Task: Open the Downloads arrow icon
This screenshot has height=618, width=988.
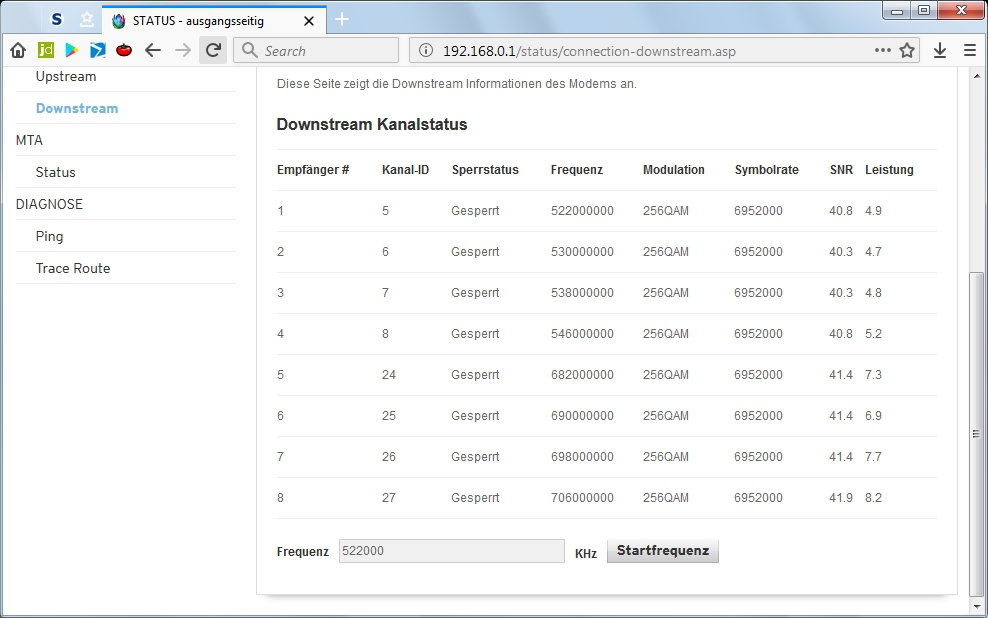Action: coord(940,50)
